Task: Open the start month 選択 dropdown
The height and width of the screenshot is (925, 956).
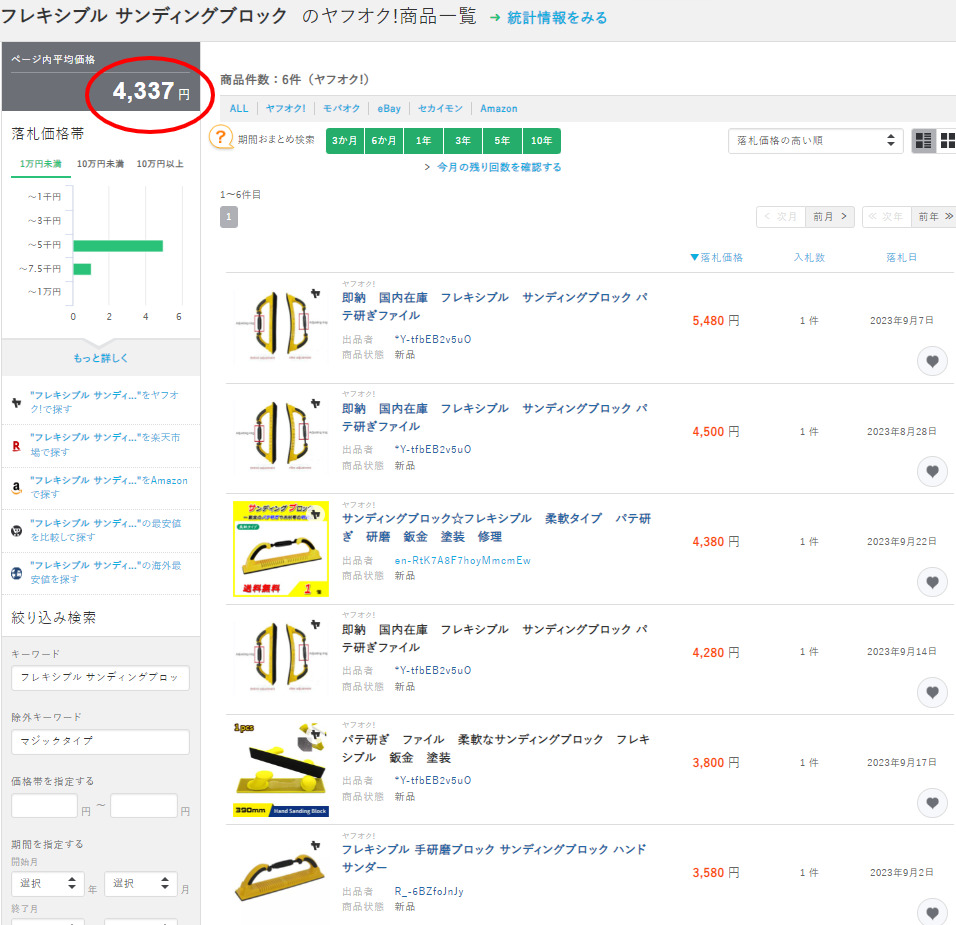Action: point(46,884)
